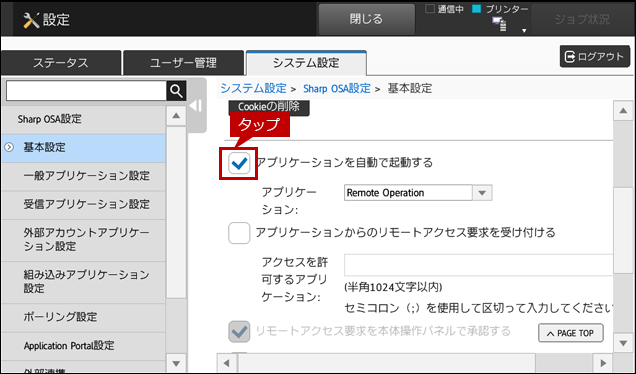636x374 pixels.
Task: Click main content scrollbar up arrow
Action: [x=623, y=111]
